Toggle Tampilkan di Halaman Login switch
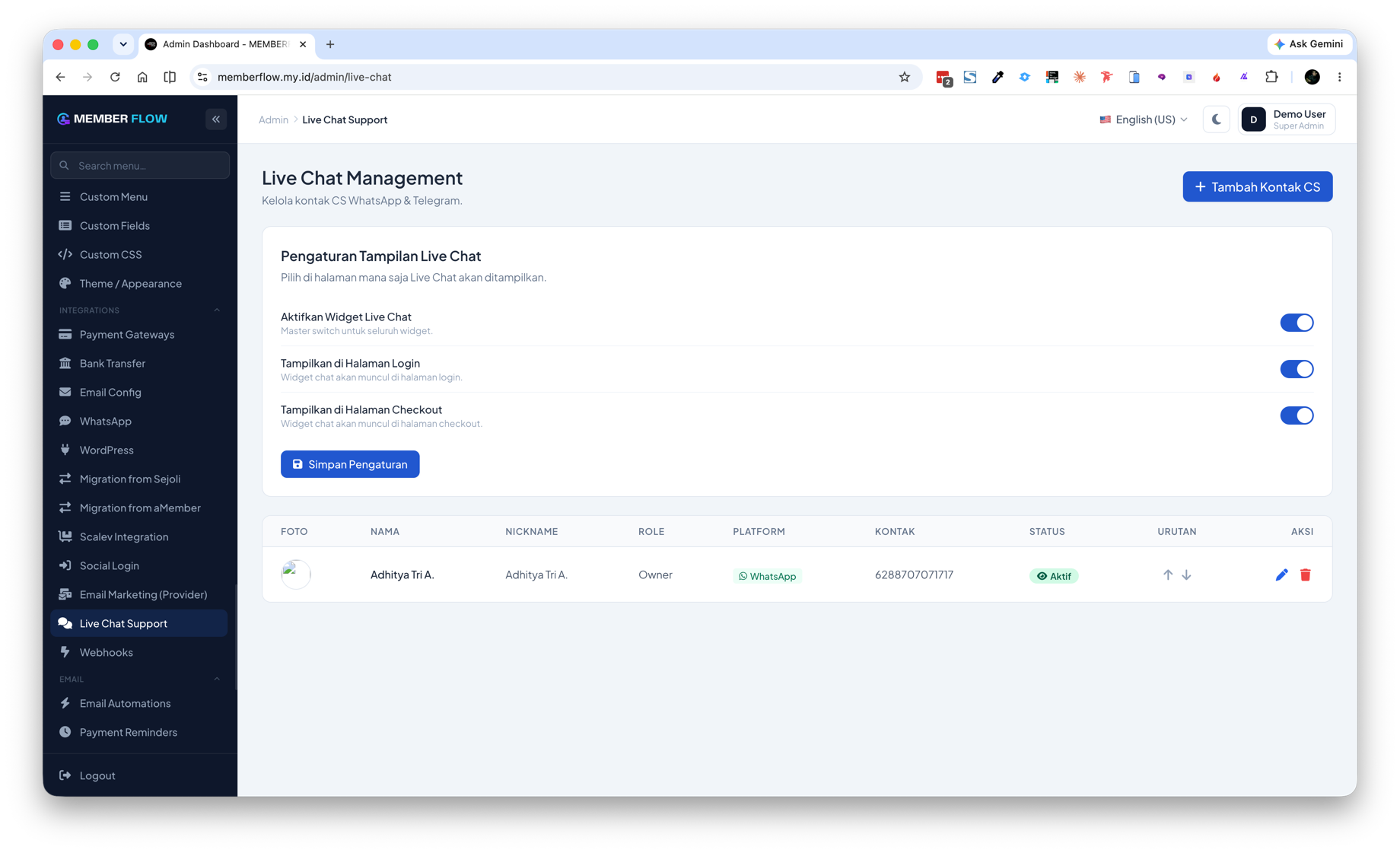The image size is (1400, 853). 1297,369
